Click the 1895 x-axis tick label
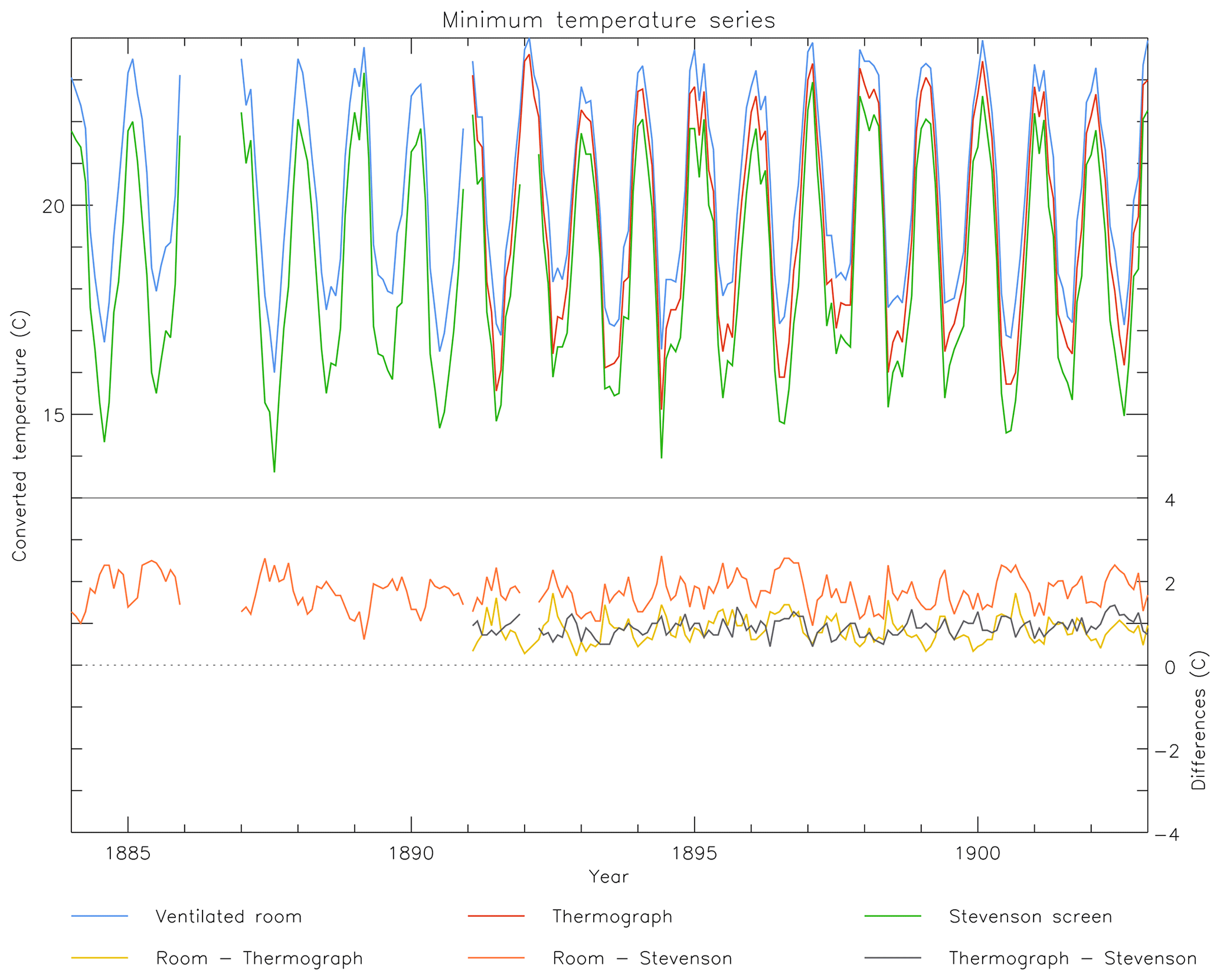This screenshot has width=1220, height=980. pyautogui.click(x=695, y=854)
